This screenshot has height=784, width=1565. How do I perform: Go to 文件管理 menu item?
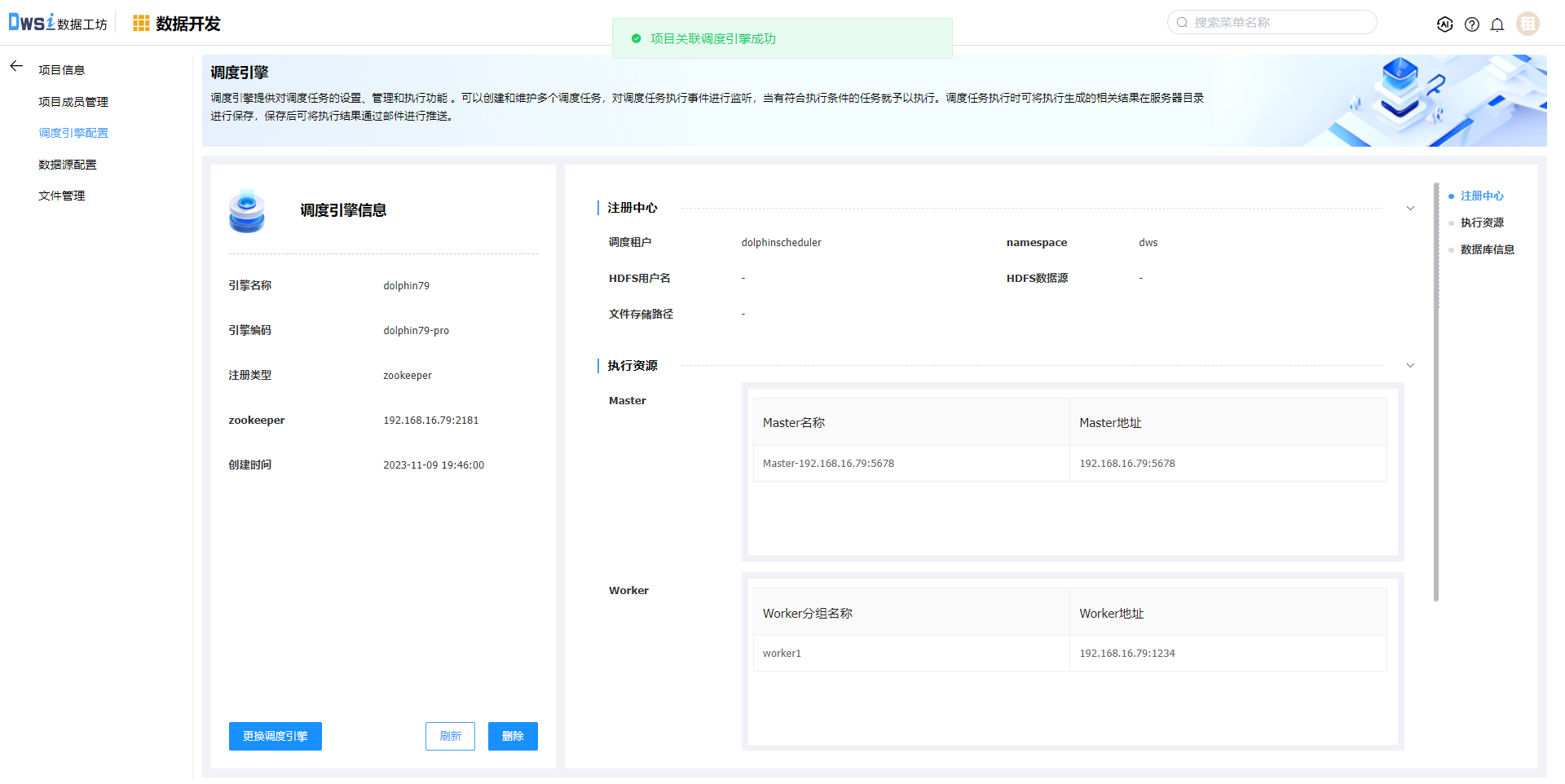tap(62, 196)
